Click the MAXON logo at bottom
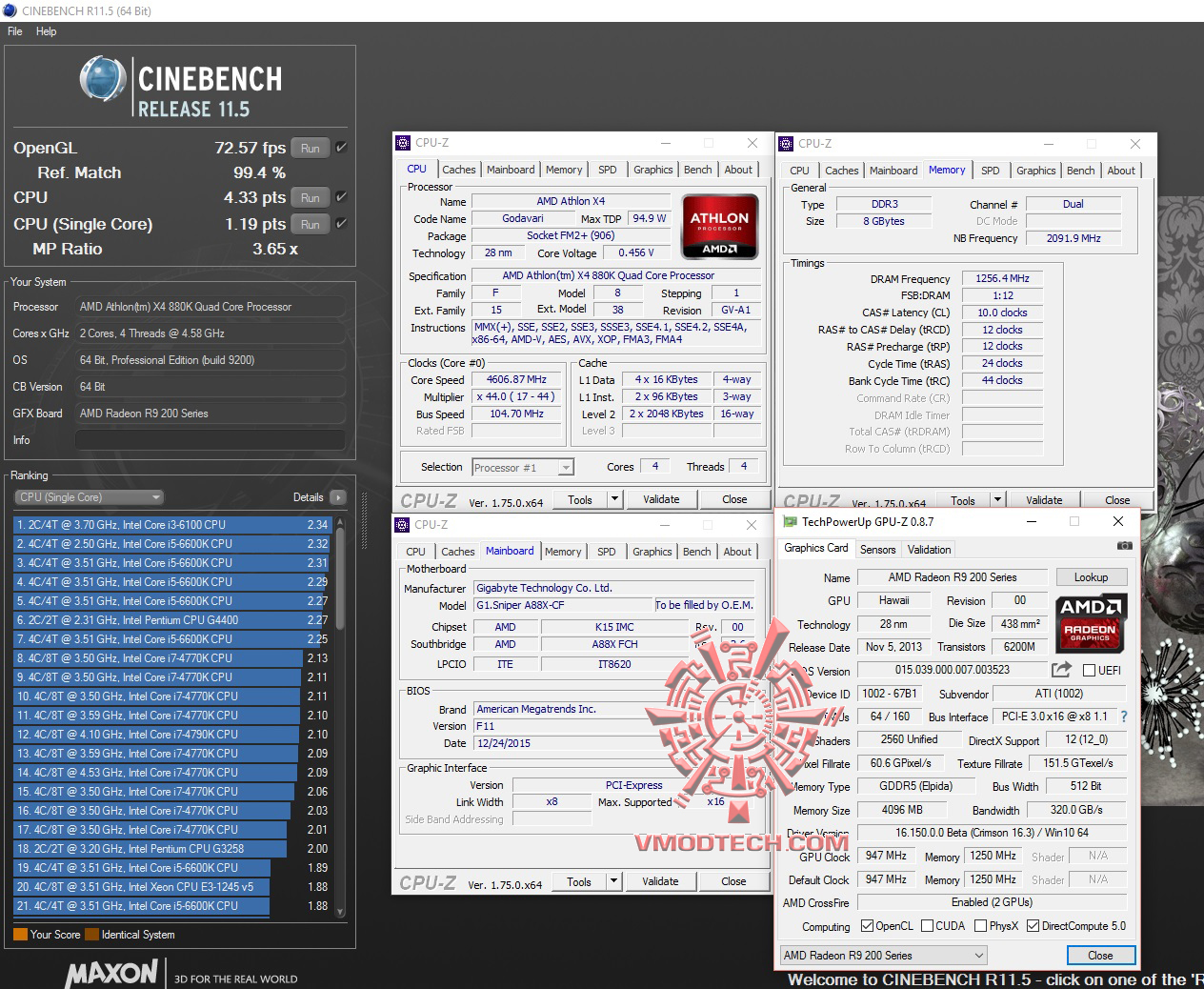Image resolution: width=1204 pixels, height=989 pixels. coord(111,973)
